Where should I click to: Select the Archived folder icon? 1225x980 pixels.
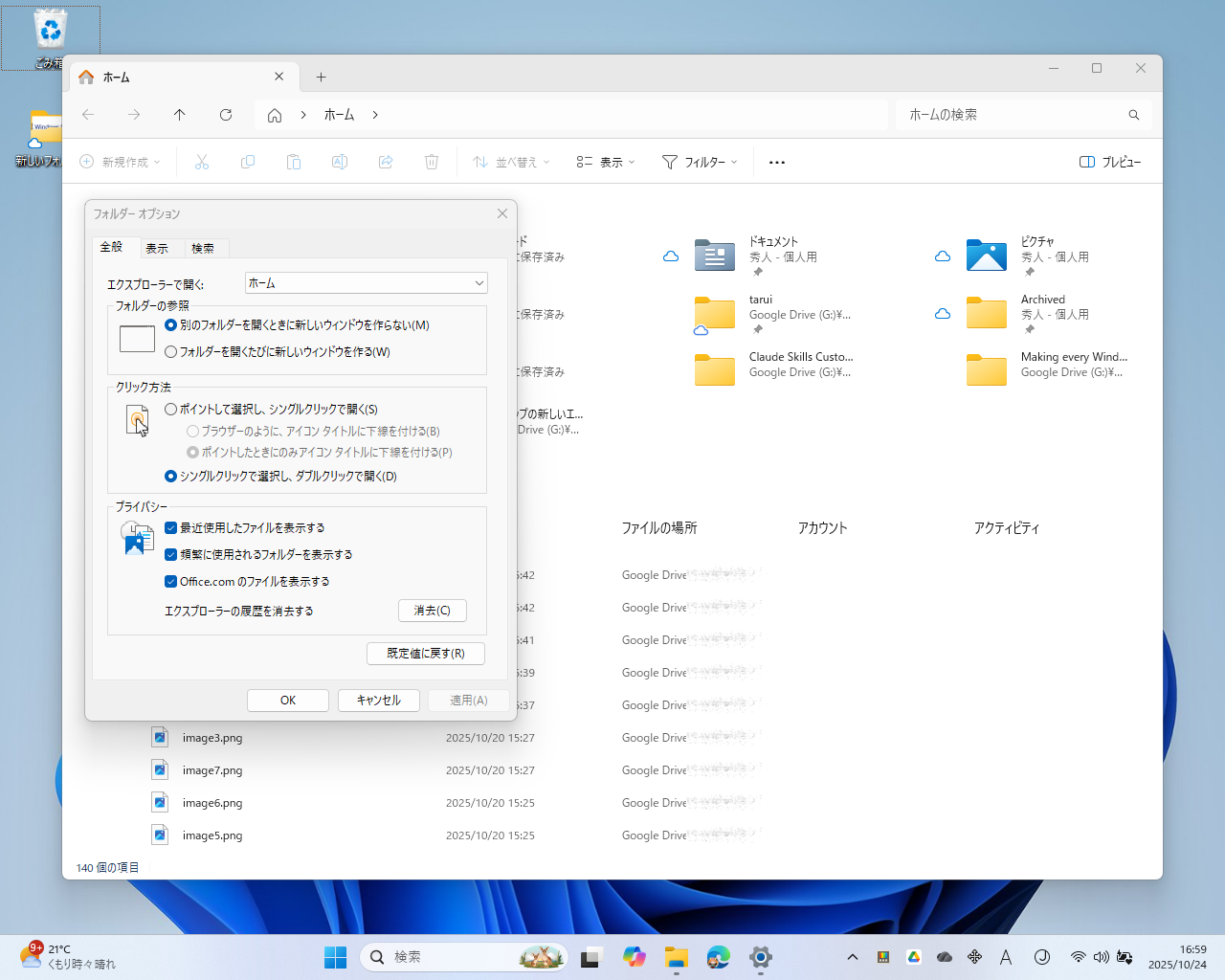click(987, 313)
